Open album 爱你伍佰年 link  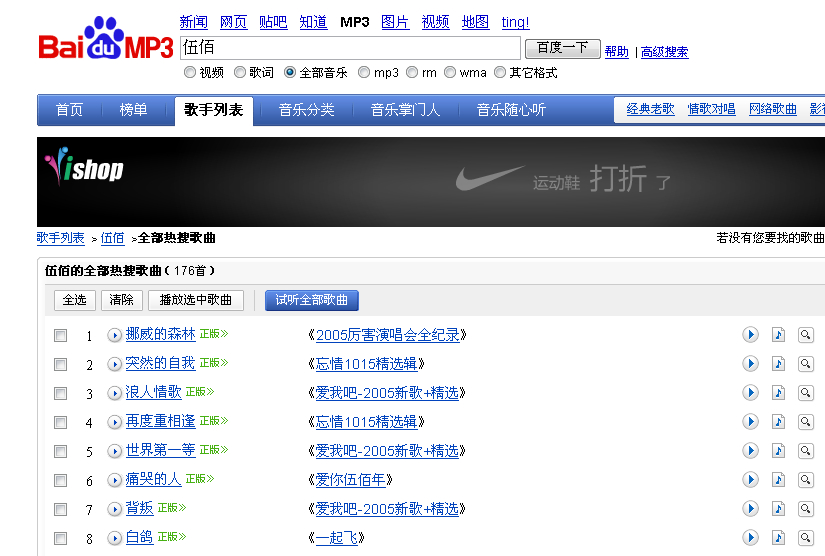point(350,480)
